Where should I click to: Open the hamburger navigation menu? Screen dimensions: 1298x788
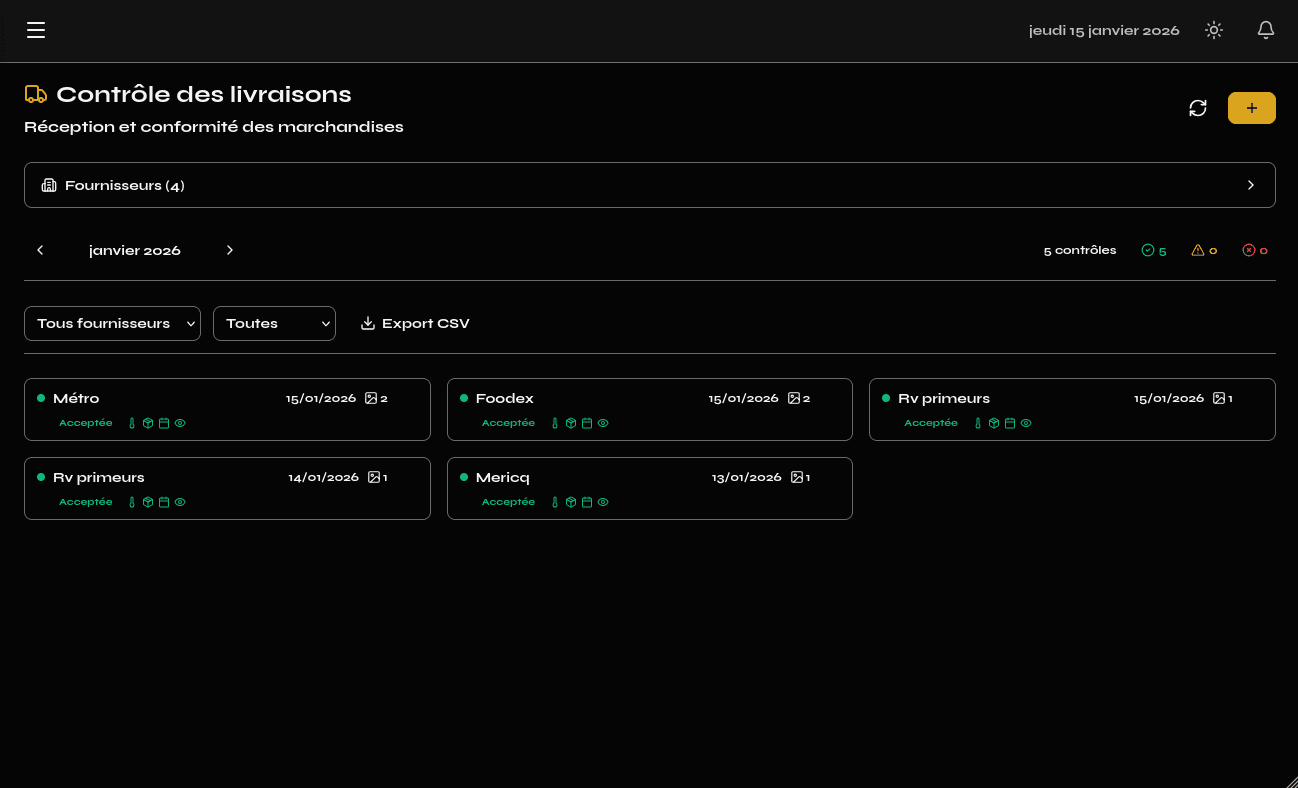(x=36, y=30)
